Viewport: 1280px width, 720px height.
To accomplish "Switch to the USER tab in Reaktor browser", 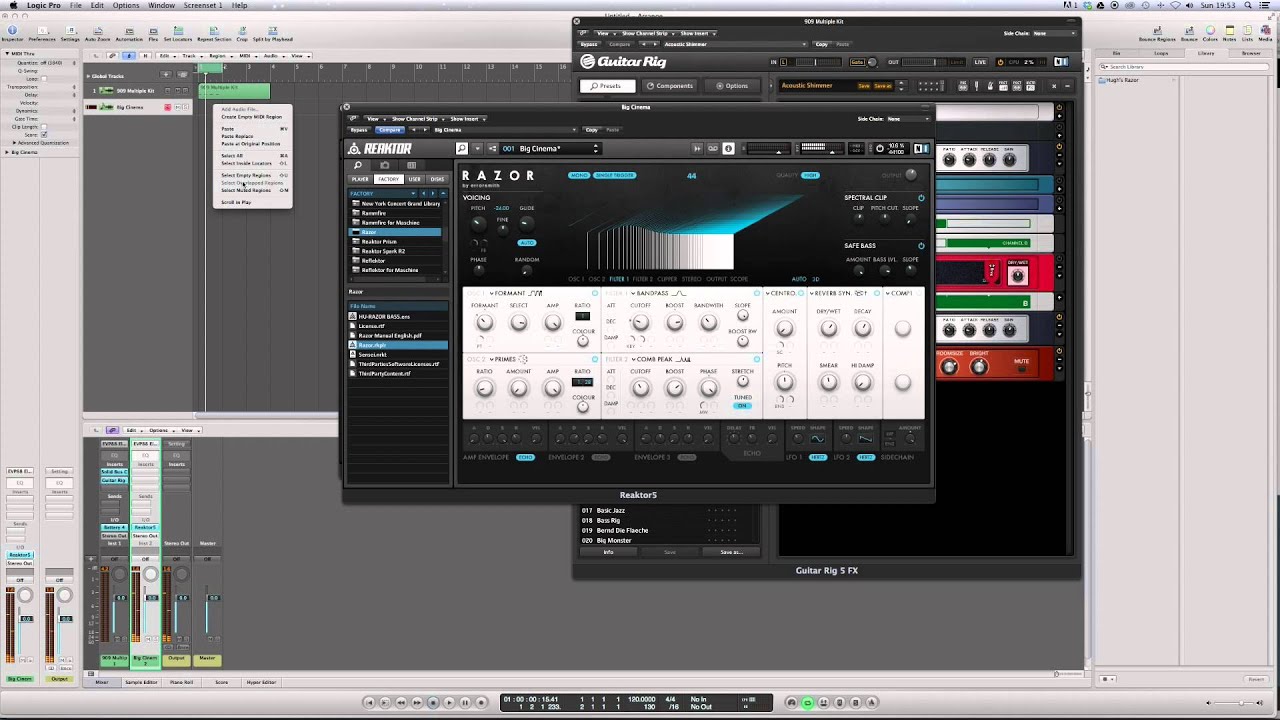I will click(x=414, y=179).
